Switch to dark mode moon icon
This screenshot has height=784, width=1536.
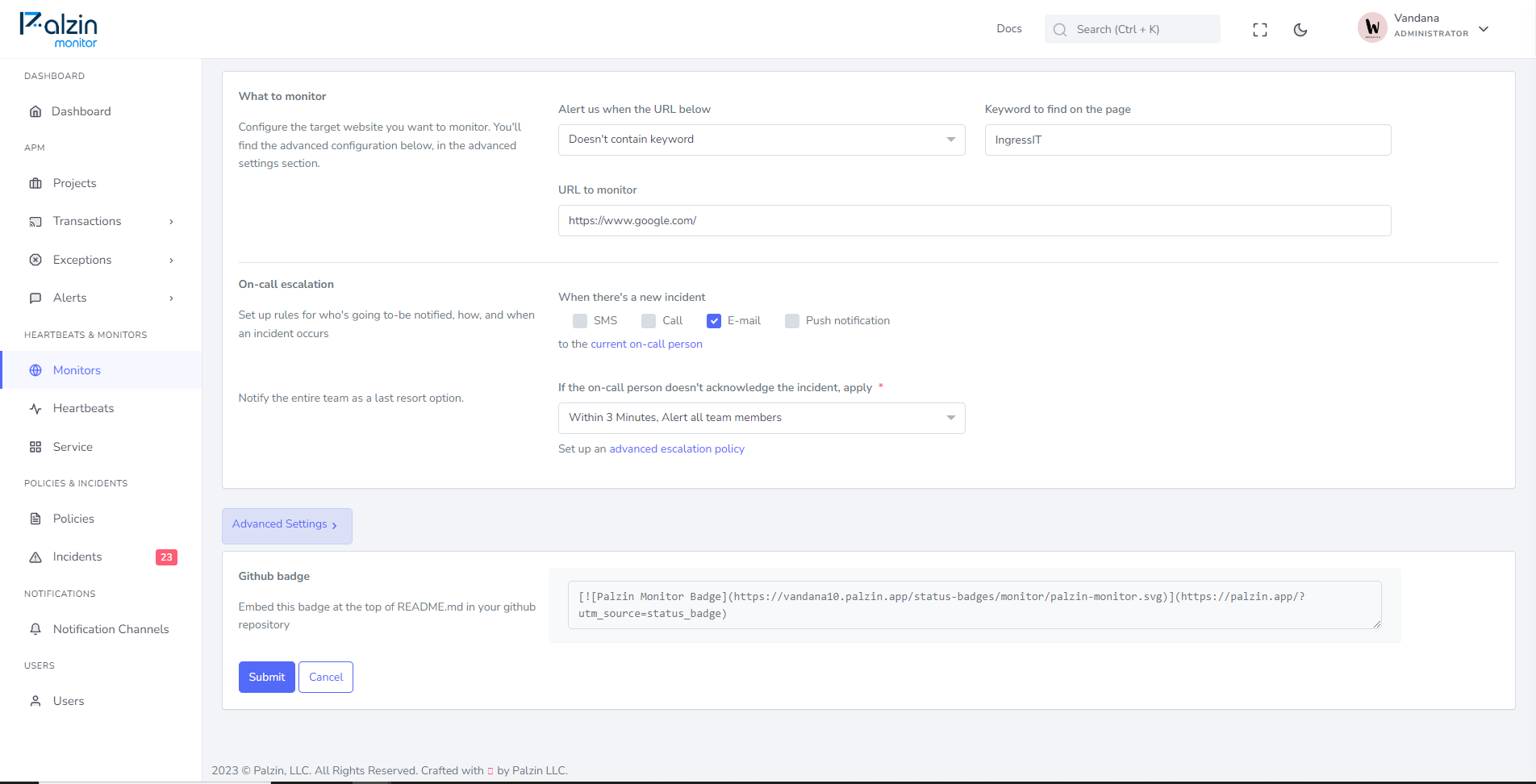tap(1300, 30)
